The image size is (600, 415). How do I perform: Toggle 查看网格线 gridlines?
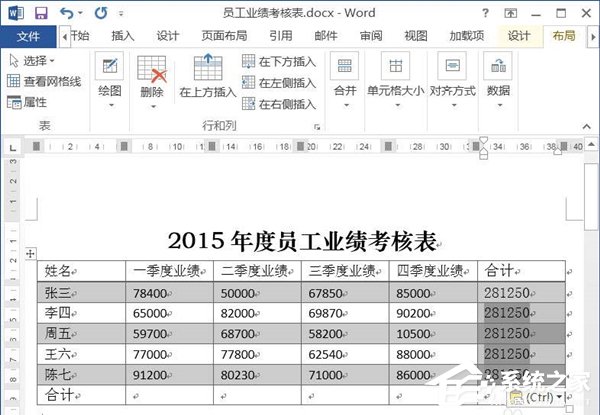coord(44,81)
